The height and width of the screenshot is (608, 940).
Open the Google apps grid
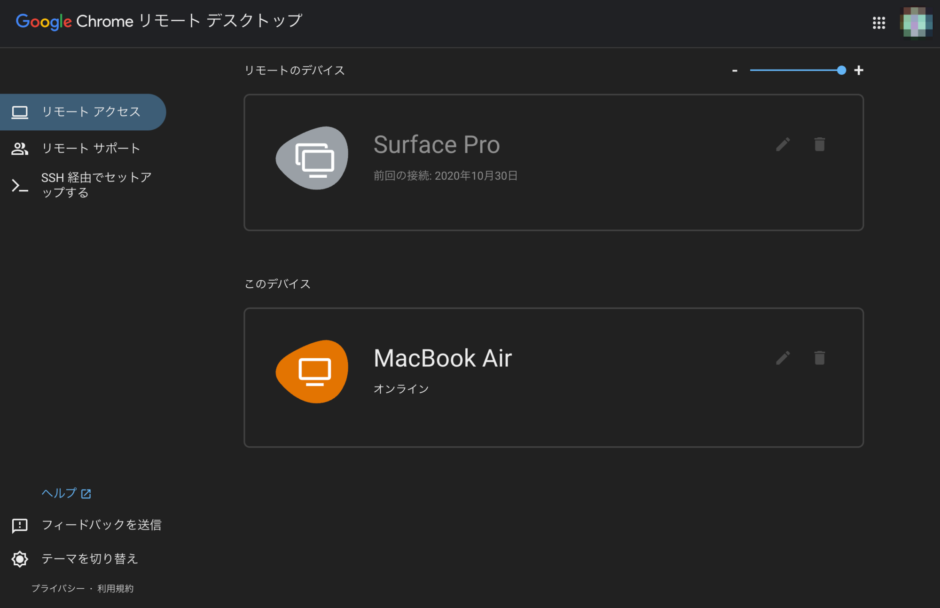click(x=878, y=22)
